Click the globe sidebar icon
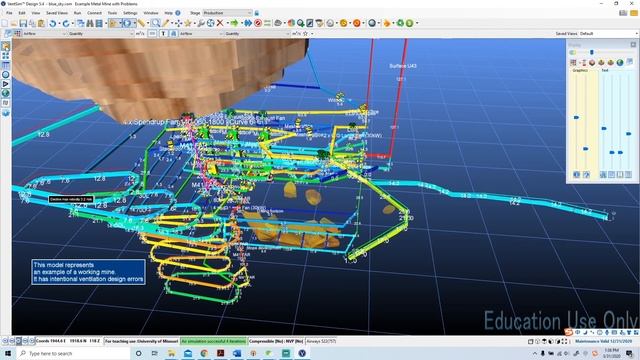The width and height of the screenshot is (640, 360). [6, 93]
